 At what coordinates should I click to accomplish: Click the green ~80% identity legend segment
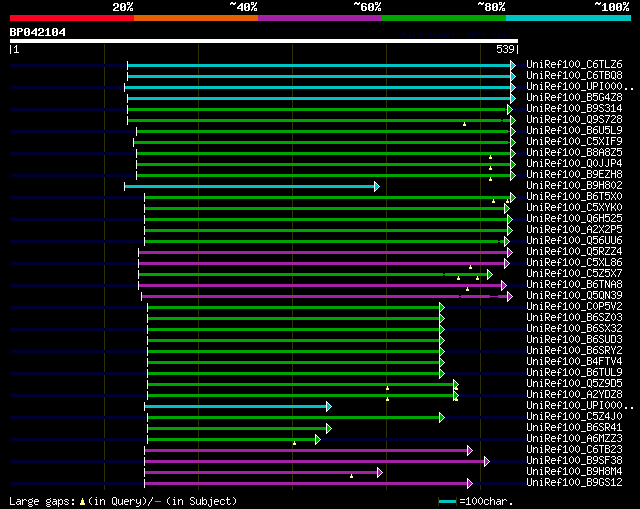point(444,18)
